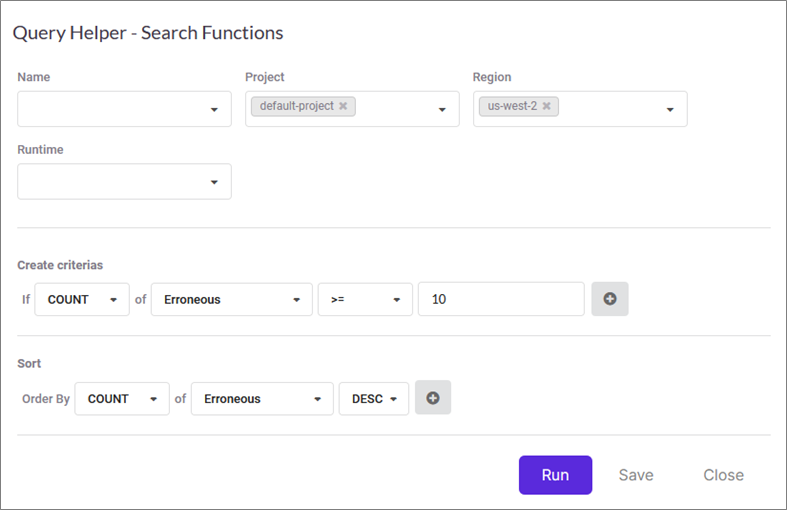
Task: Save the query
Action: click(636, 475)
